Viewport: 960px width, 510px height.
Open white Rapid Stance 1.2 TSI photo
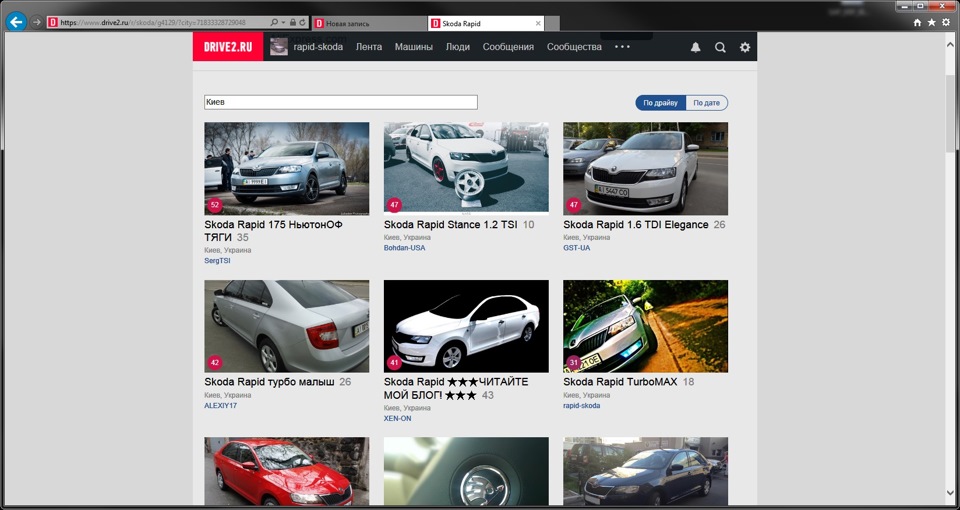(x=466, y=168)
